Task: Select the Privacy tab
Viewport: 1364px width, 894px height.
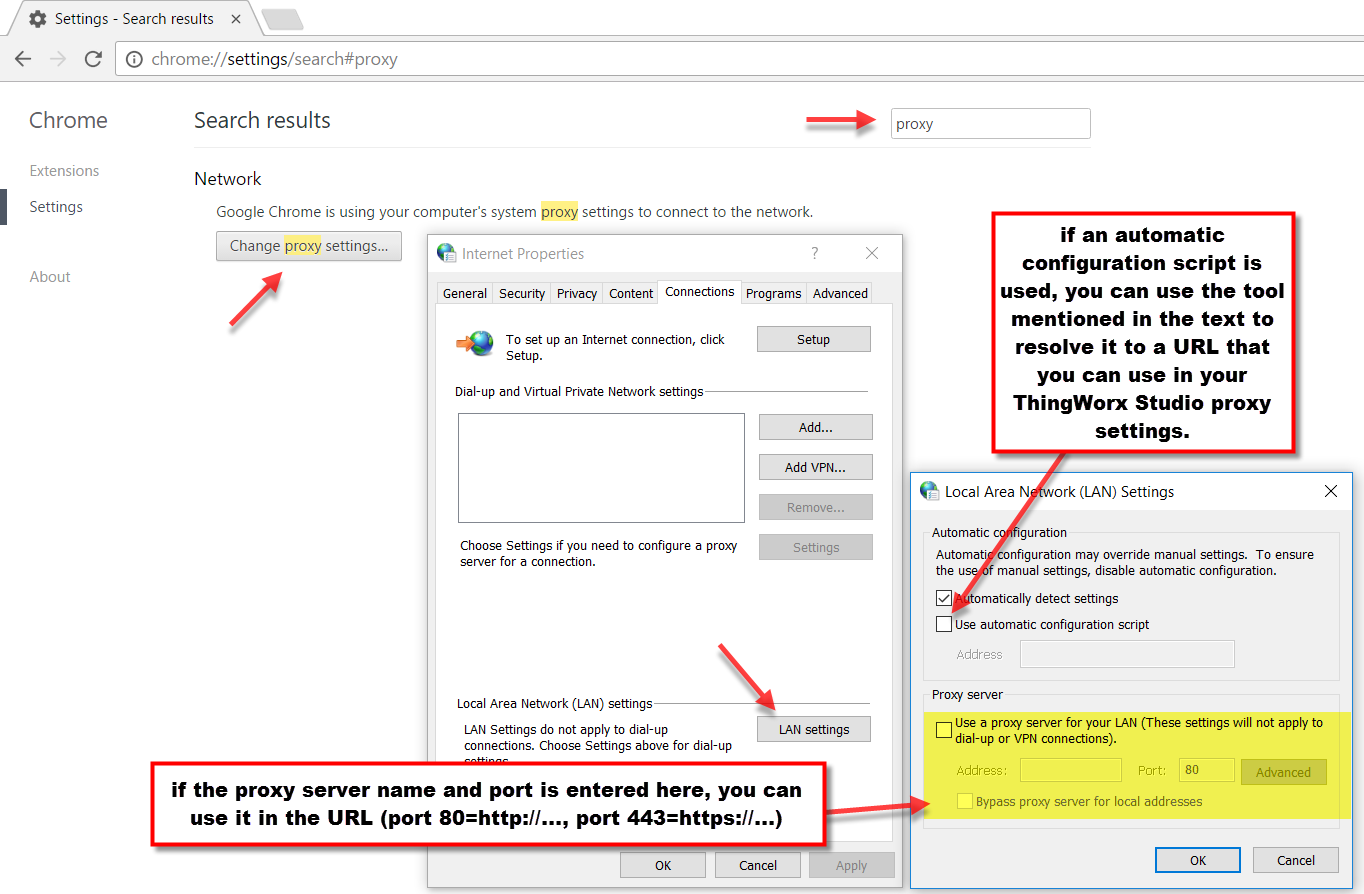Action: coord(577,293)
